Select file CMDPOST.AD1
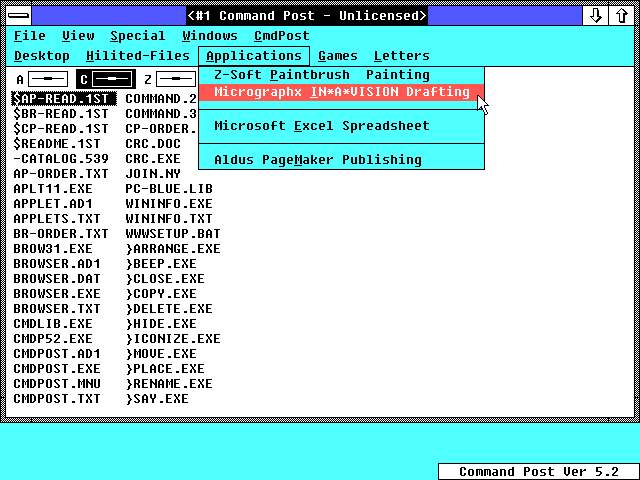Image resolution: width=640 pixels, height=480 pixels. (57, 353)
